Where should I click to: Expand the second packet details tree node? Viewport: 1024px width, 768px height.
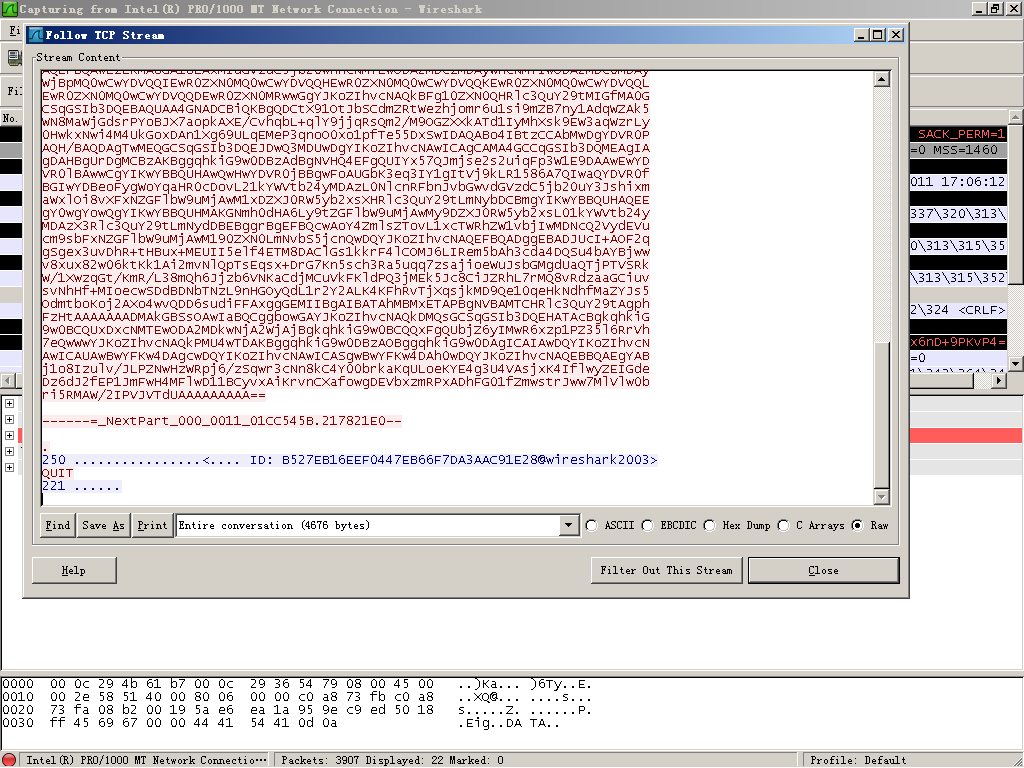(9, 419)
